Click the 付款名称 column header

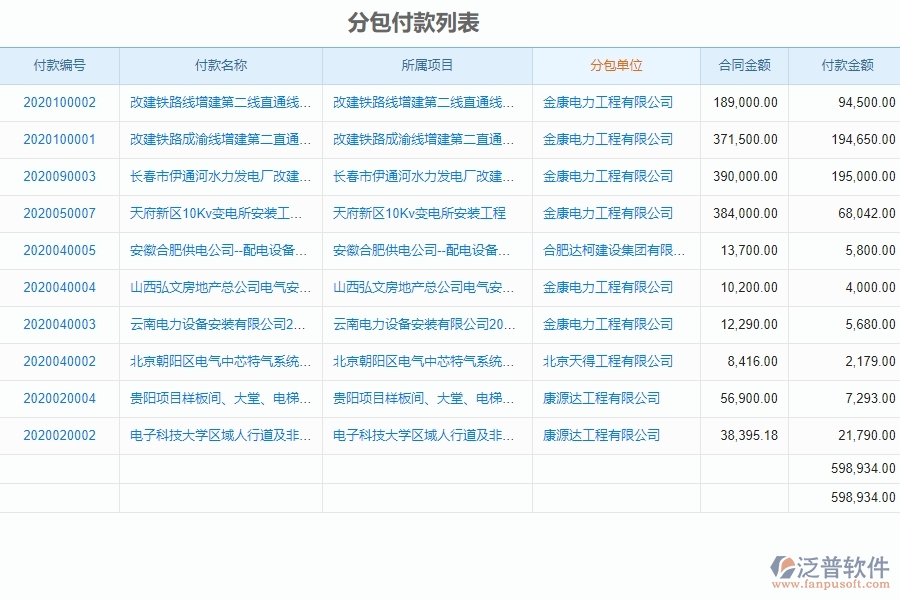click(218, 65)
